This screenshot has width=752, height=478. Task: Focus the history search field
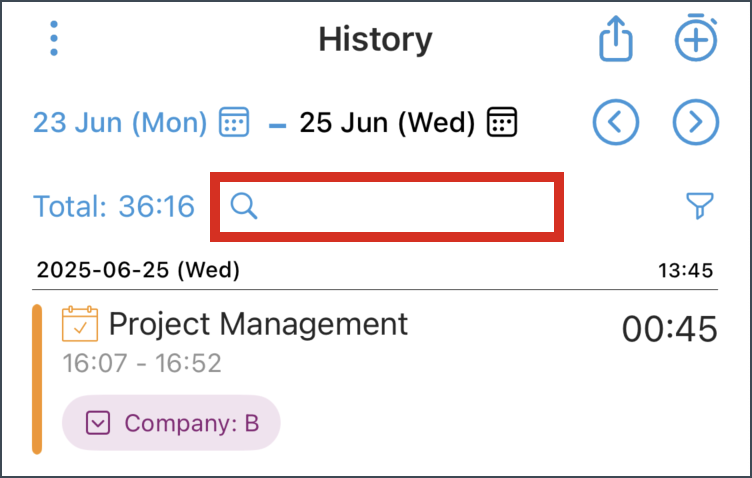pos(387,207)
